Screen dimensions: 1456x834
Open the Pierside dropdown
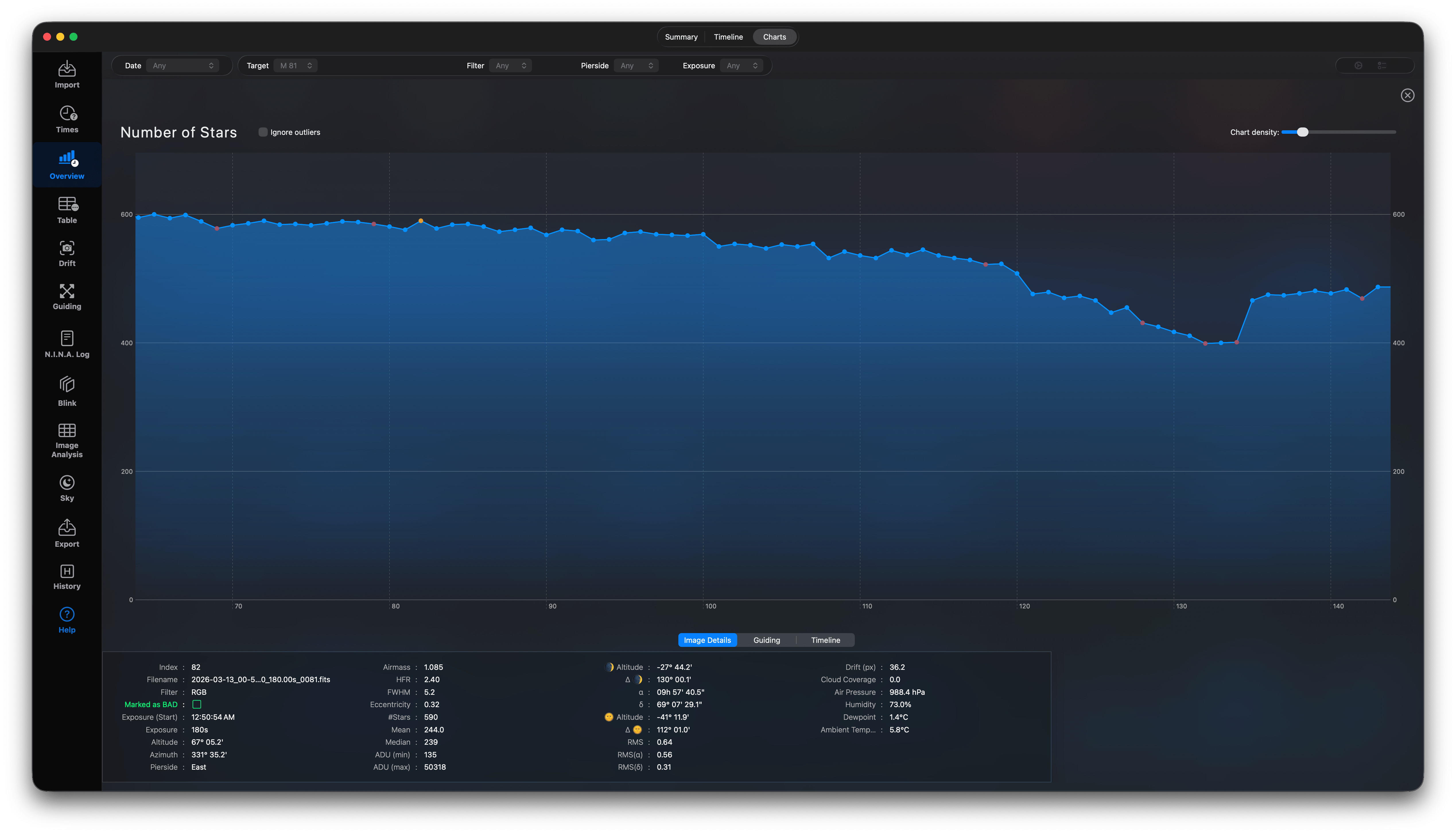pos(636,66)
